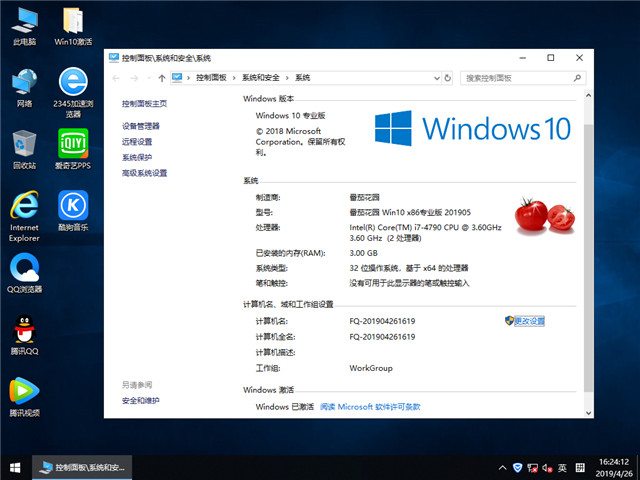
Task: Expand the chevron after 控制面板 breadcrumb
Action: (234, 78)
